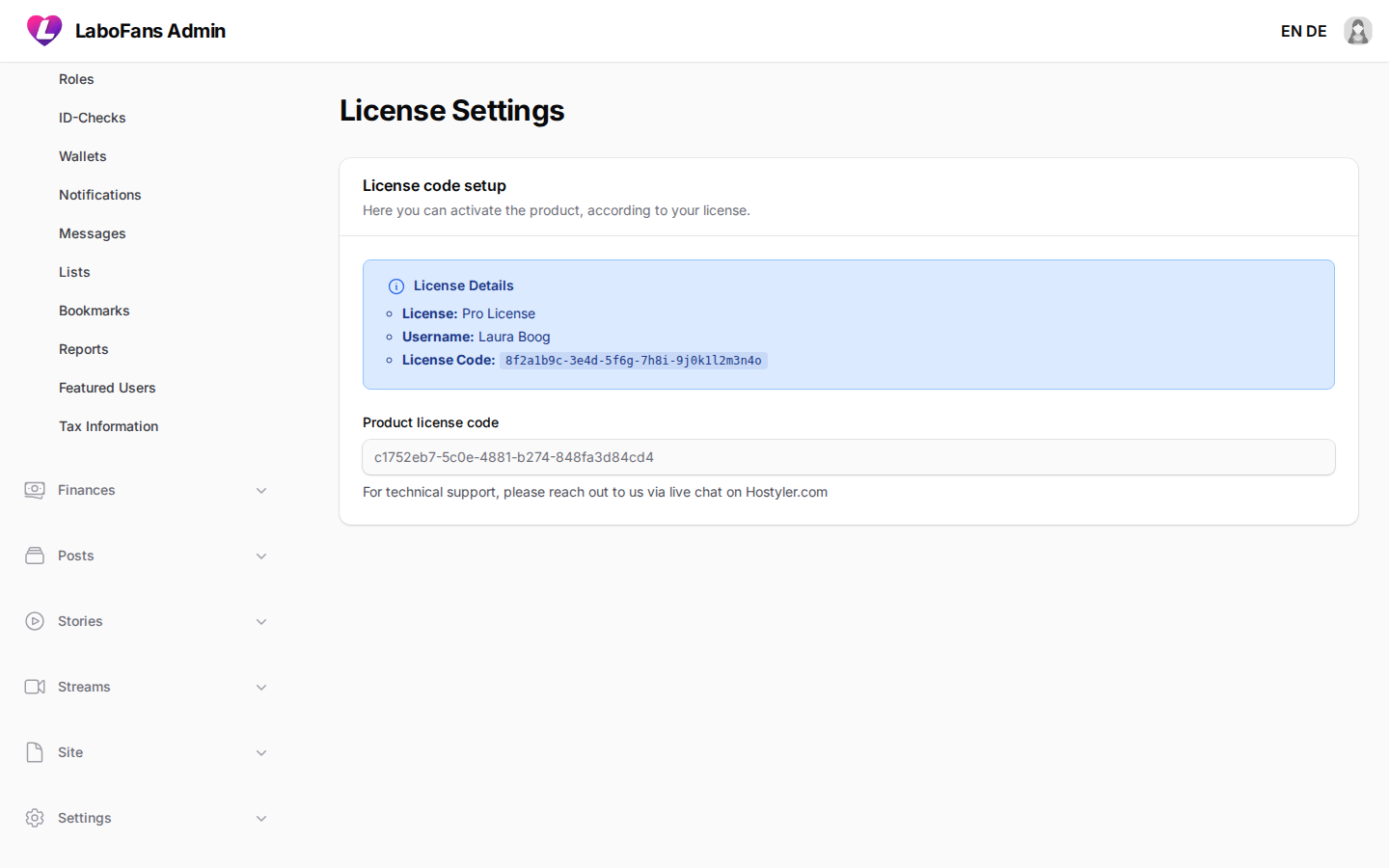Click the Hostyler.com support text
The height and width of the screenshot is (868, 1389).
(595, 492)
